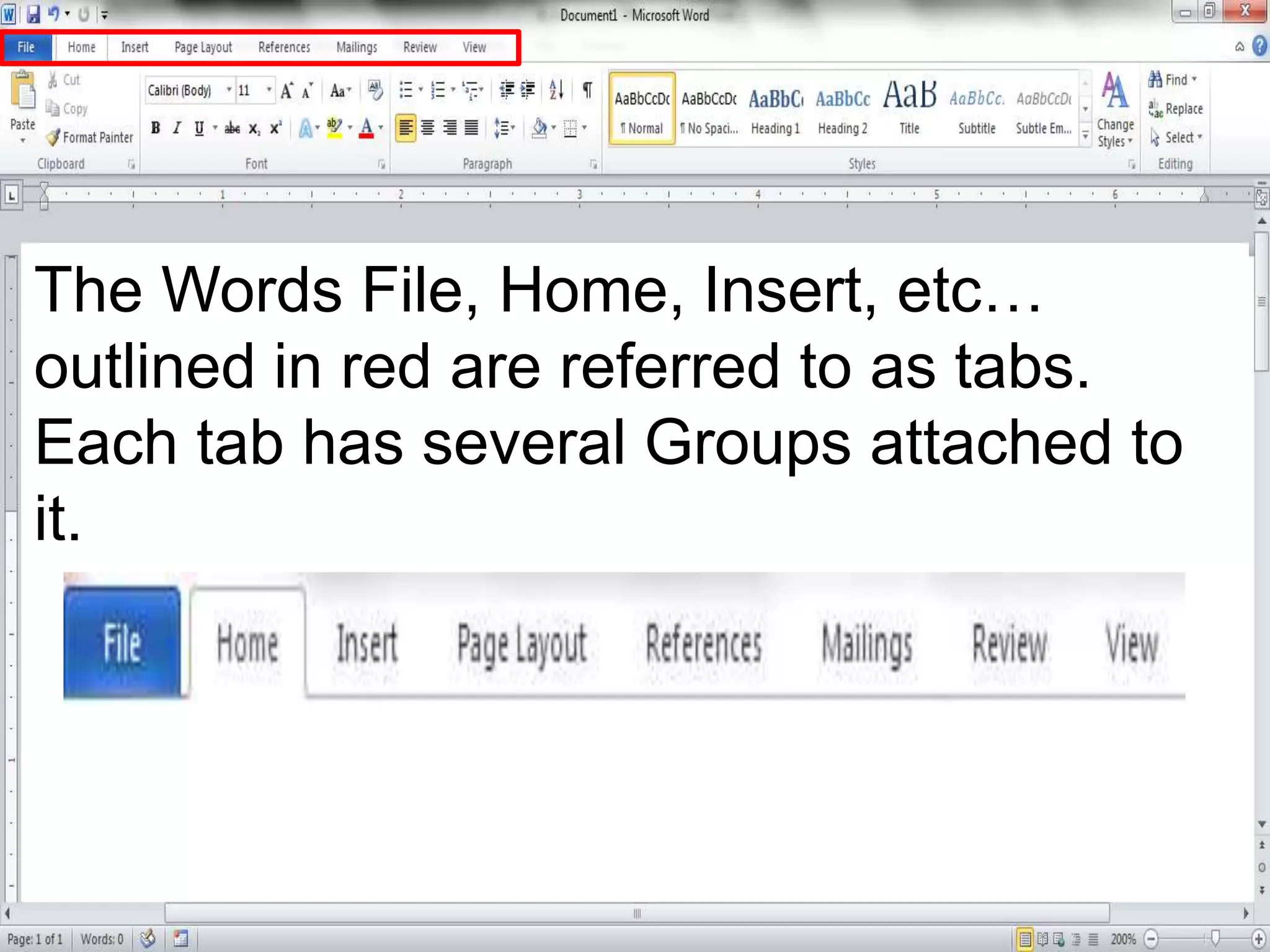Click the horizontal scrollbar thumb

(637, 913)
